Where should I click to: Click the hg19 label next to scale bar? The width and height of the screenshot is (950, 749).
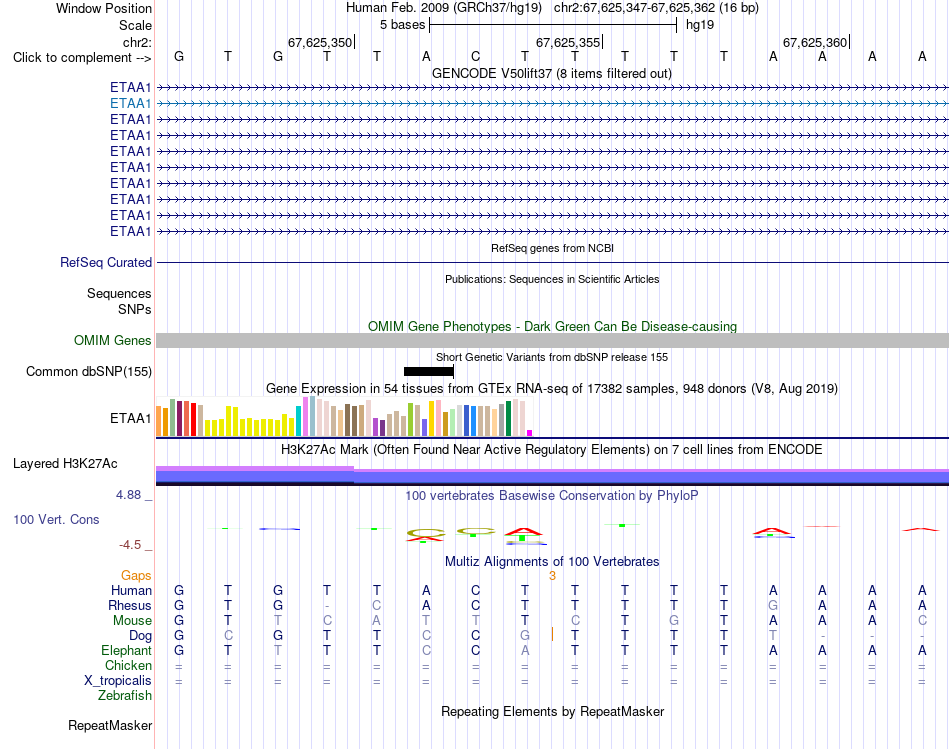pos(700,25)
